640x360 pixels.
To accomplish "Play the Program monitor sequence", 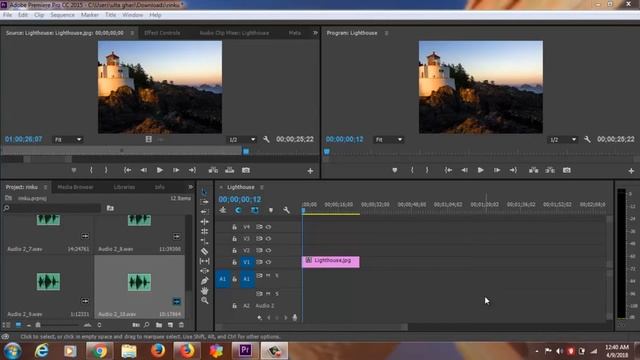I will [480, 170].
